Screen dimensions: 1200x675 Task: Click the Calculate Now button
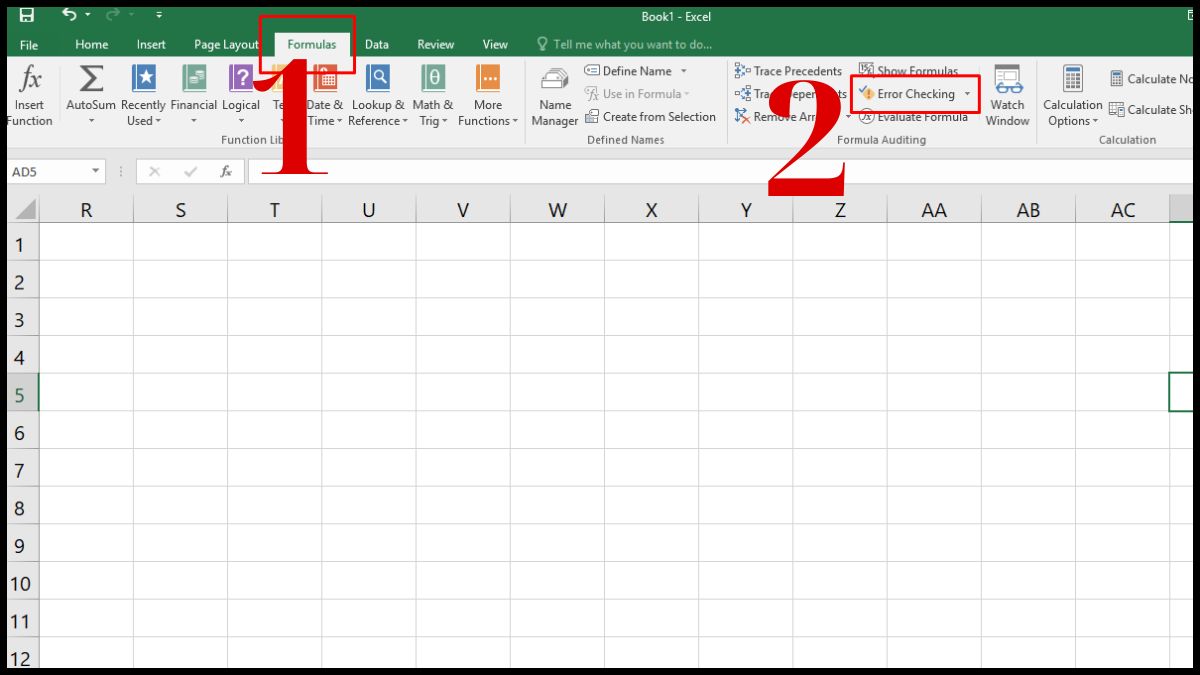pyautogui.click(x=1152, y=79)
